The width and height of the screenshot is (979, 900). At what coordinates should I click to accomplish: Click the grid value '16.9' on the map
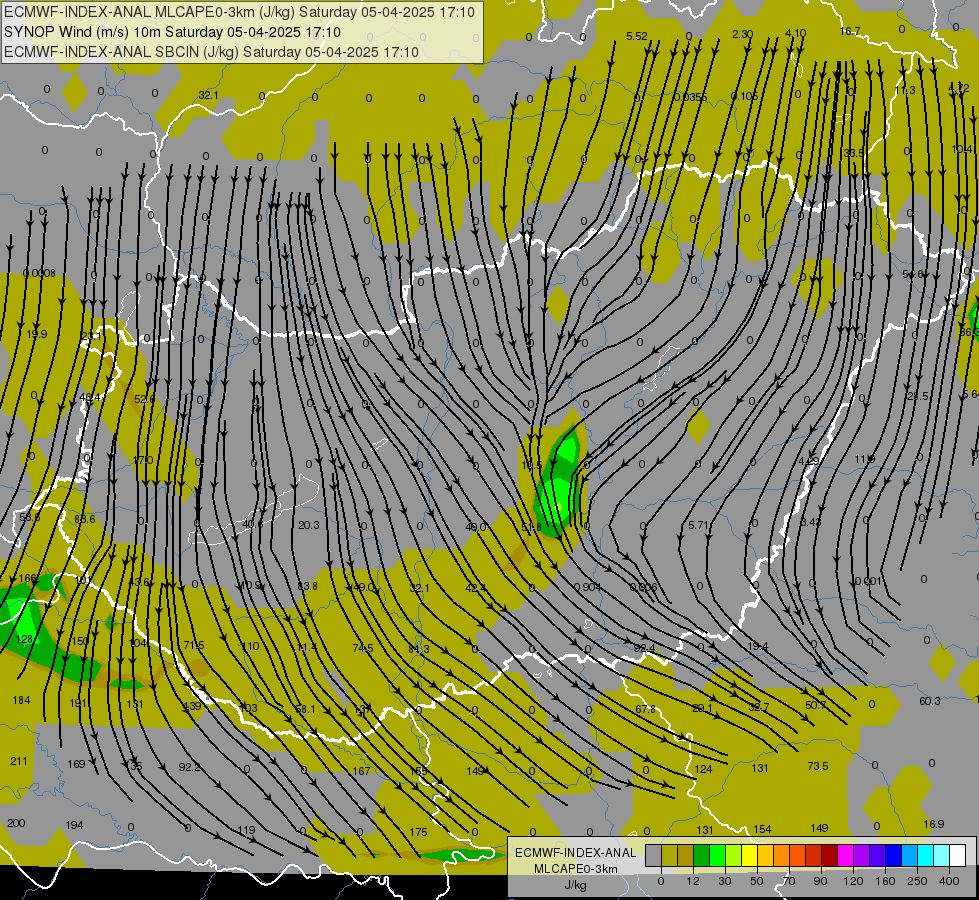coord(934,824)
